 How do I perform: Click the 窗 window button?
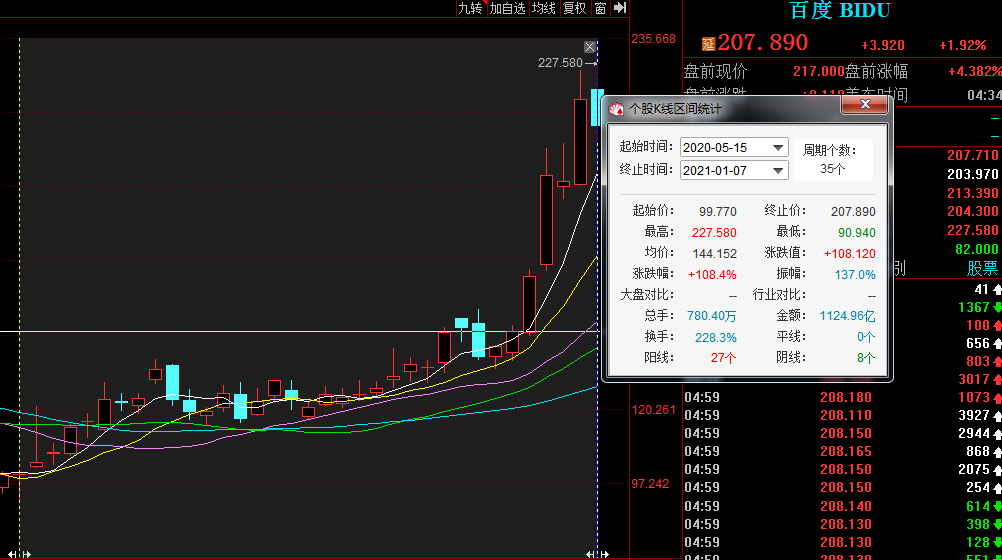600,8
